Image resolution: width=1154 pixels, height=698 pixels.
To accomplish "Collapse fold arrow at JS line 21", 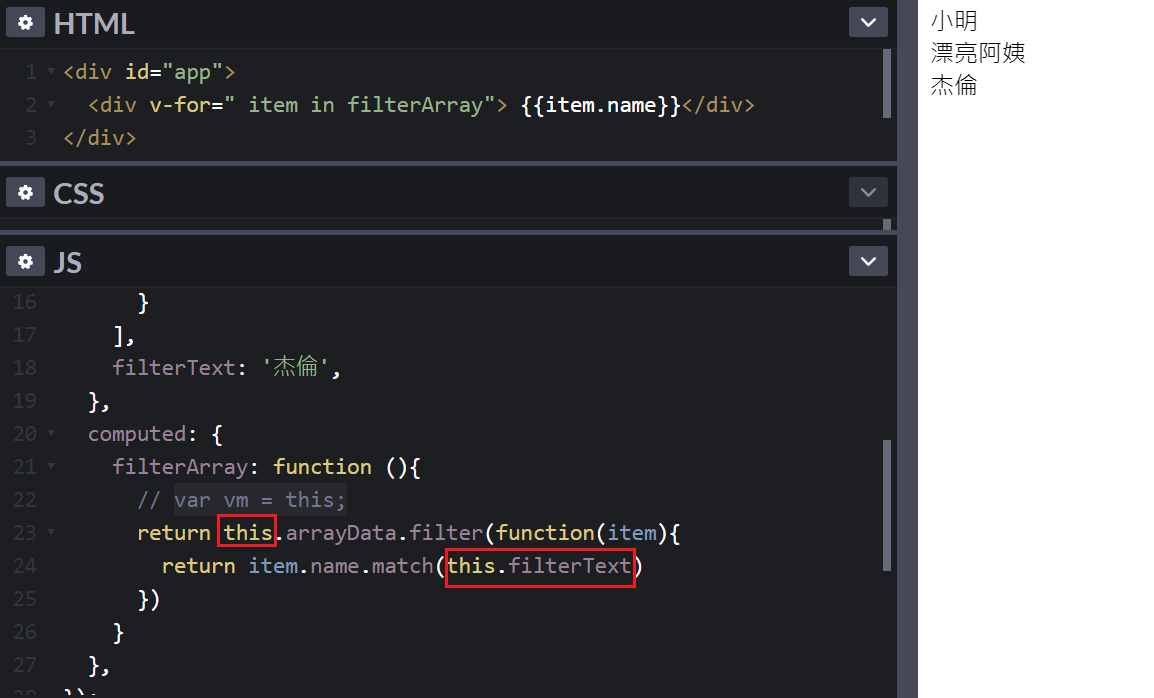I will click(x=51, y=466).
